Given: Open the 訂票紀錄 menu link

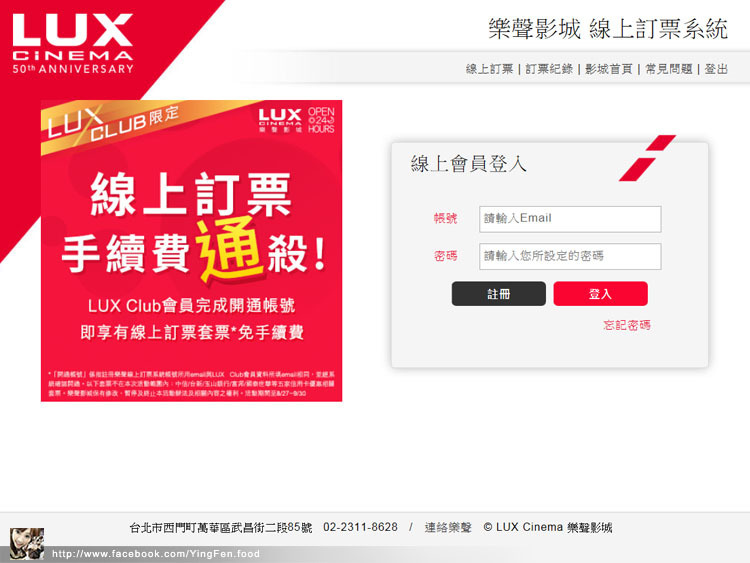Looking at the screenshot, I should click(x=549, y=69).
